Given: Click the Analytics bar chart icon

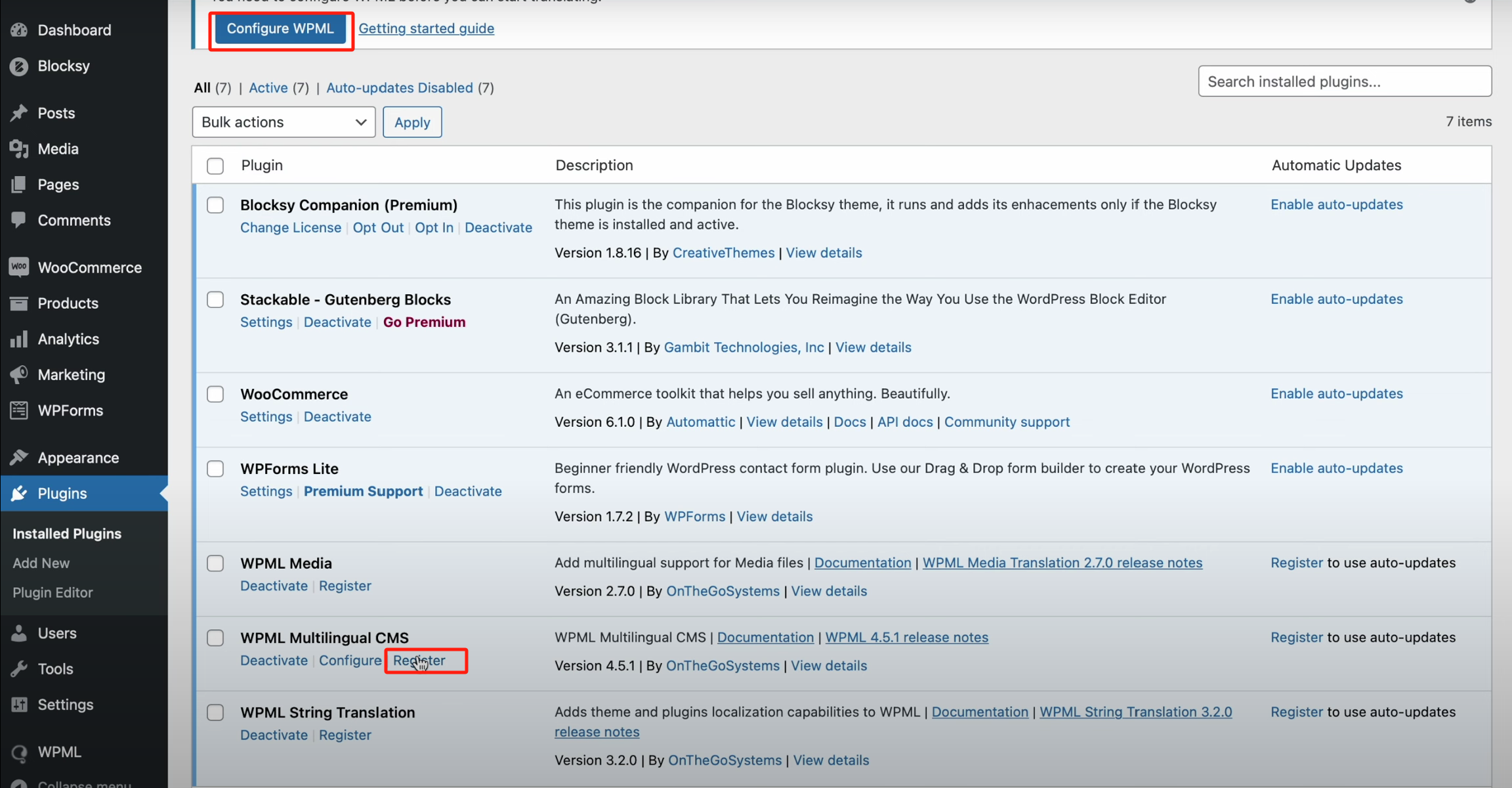Looking at the screenshot, I should click(19, 339).
